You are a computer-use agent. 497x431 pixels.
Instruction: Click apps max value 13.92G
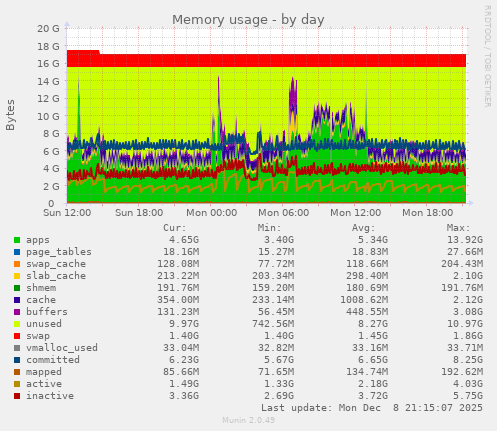click(465, 240)
